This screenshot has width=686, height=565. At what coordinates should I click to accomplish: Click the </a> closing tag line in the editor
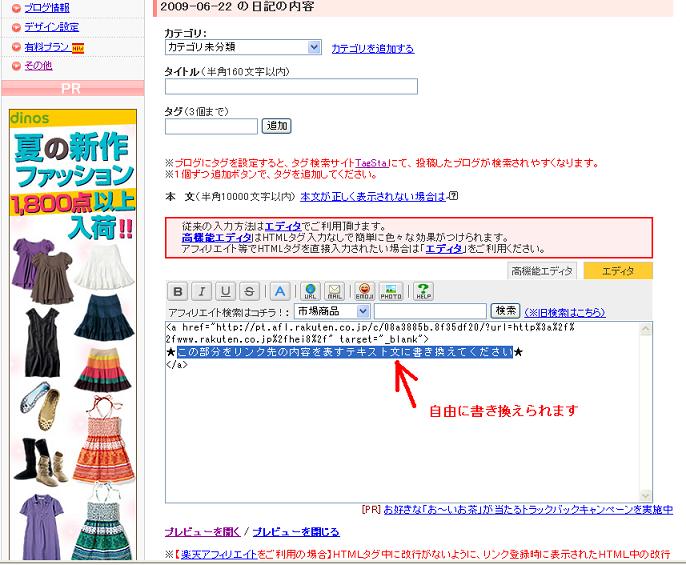tap(177, 365)
